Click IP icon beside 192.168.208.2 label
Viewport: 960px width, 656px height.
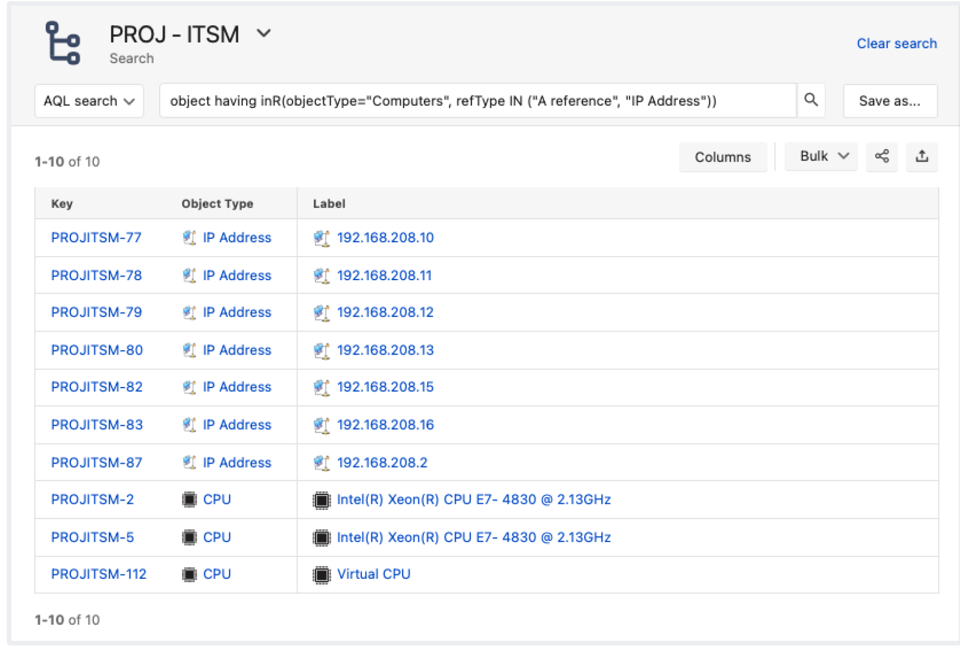click(321, 462)
